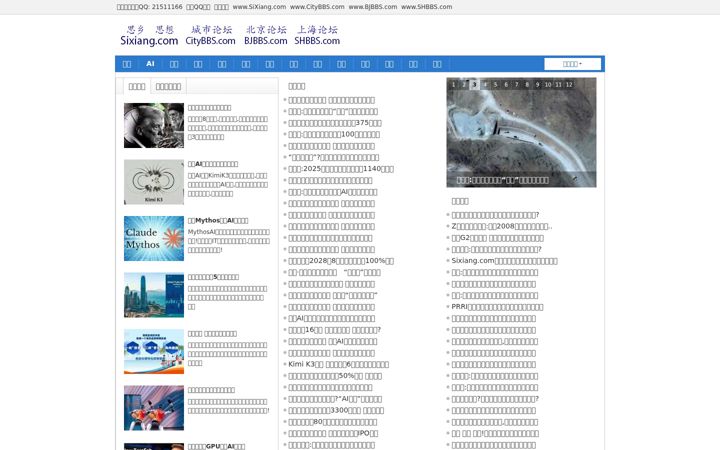Open the middle-list headline containing "3300"
720x450 pixels.
pyautogui.click(x=336, y=410)
